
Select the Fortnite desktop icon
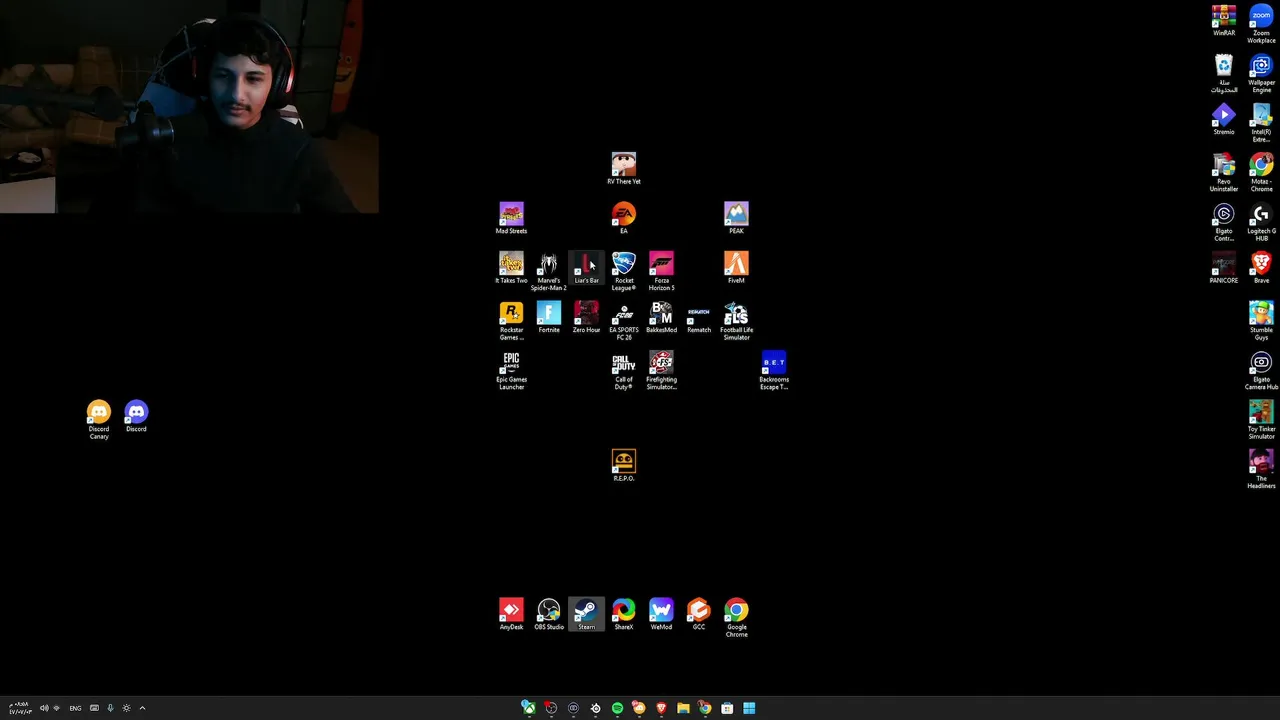(x=549, y=317)
